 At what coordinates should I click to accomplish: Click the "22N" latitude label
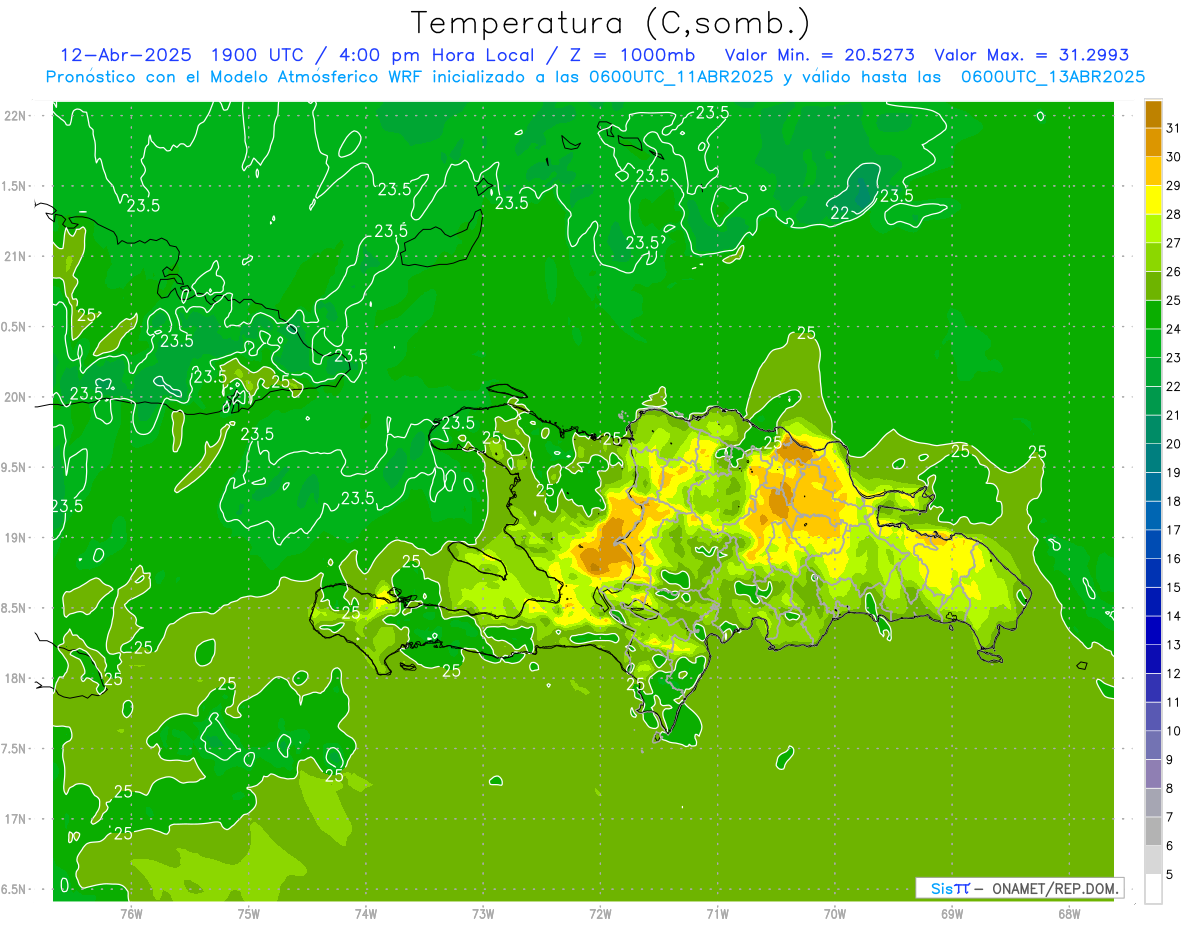[17, 116]
